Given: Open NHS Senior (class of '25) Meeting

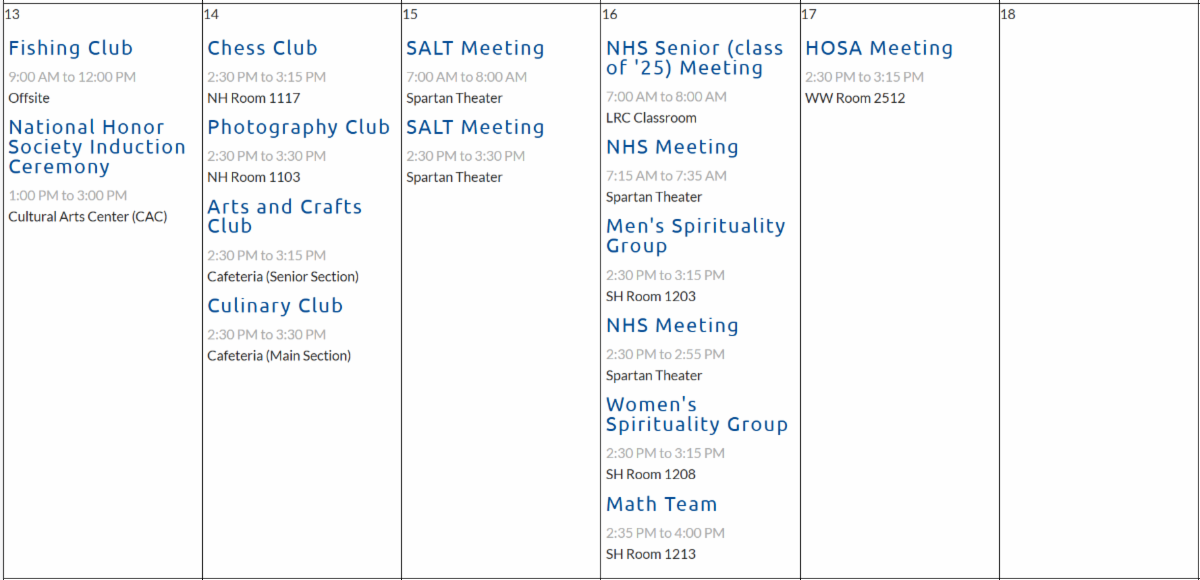Looking at the screenshot, I should pyautogui.click(x=694, y=58).
